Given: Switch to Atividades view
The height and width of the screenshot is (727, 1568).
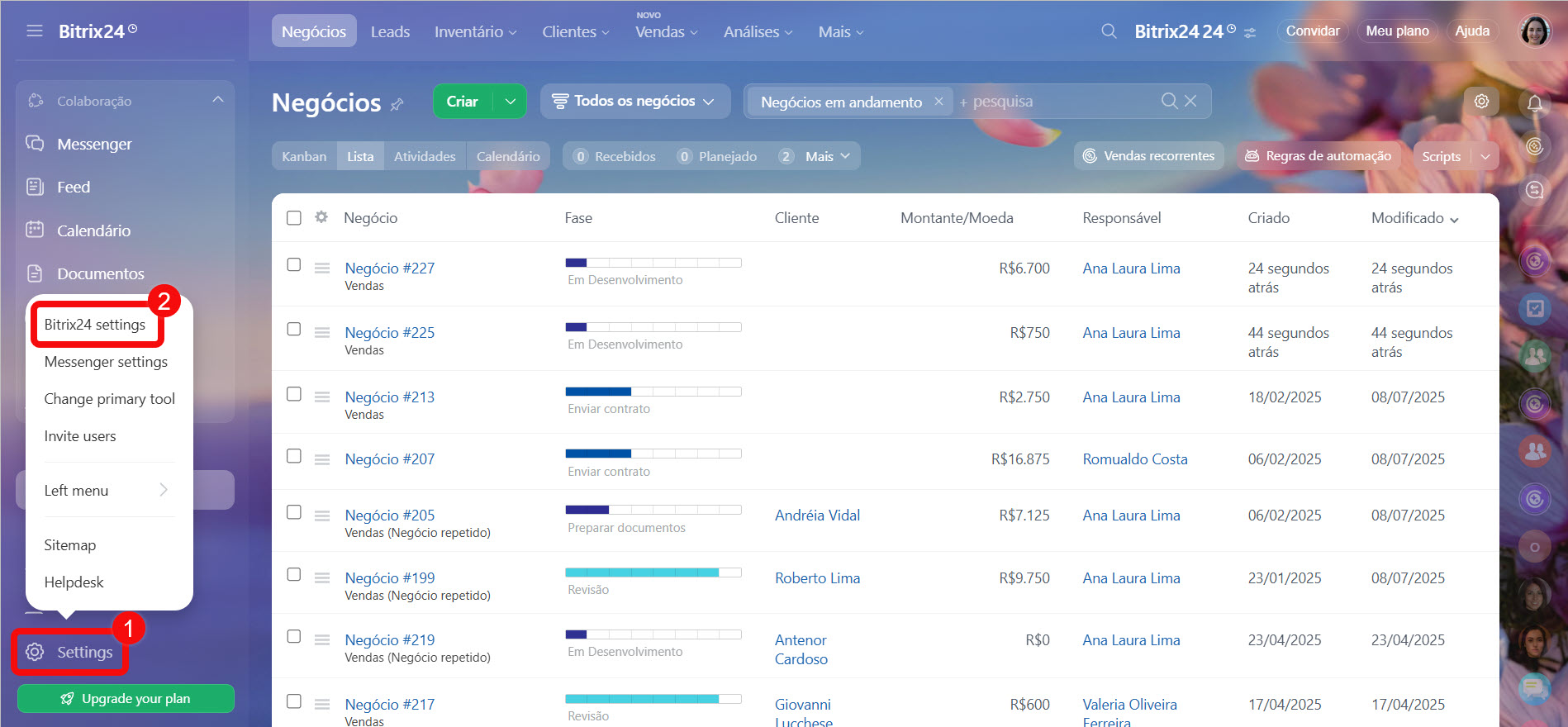Looking at the screenshot, I should 425,156.
